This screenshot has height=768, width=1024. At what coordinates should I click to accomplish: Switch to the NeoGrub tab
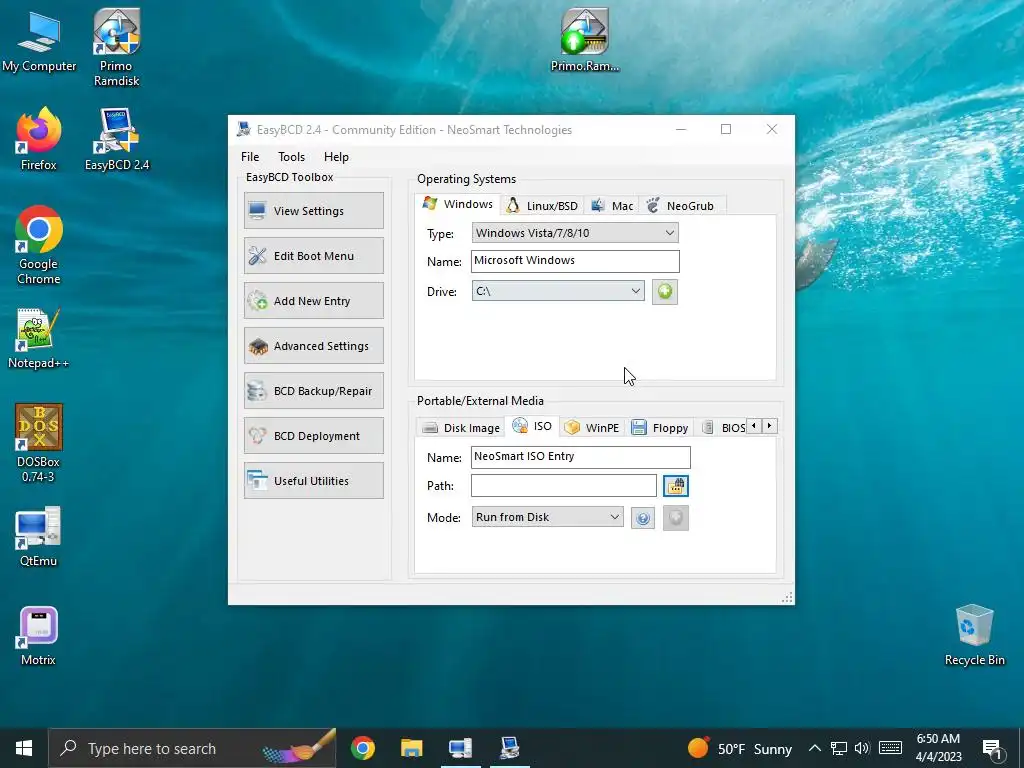680,206
